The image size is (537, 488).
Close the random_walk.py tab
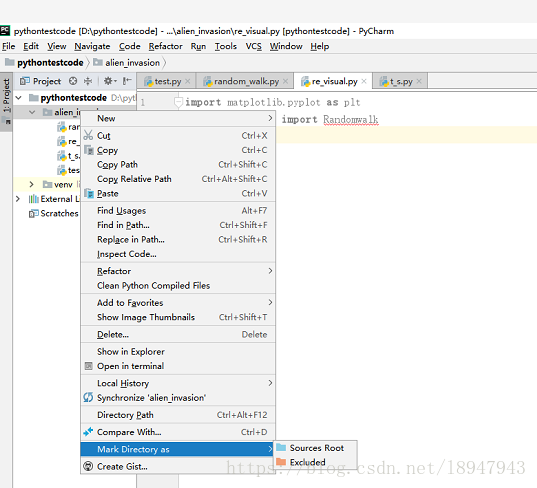coord(286,82)
